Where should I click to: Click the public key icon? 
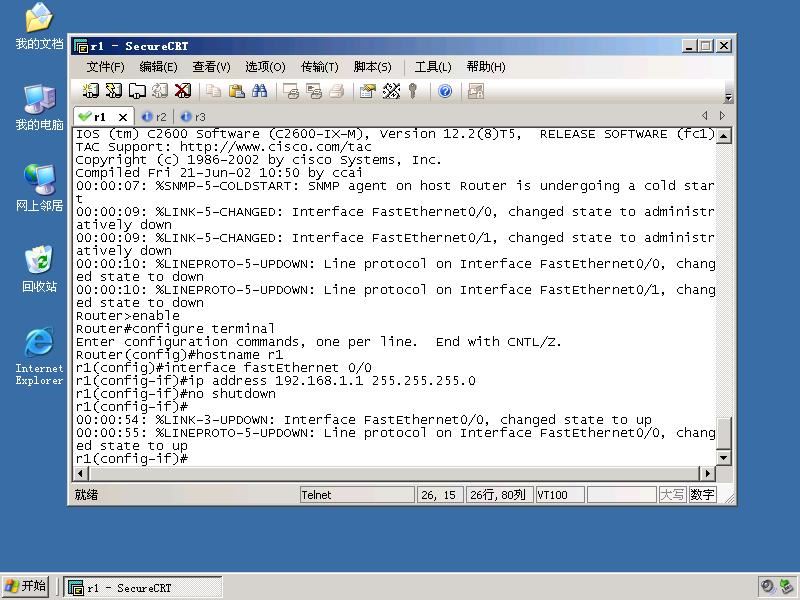click(413, 91)
